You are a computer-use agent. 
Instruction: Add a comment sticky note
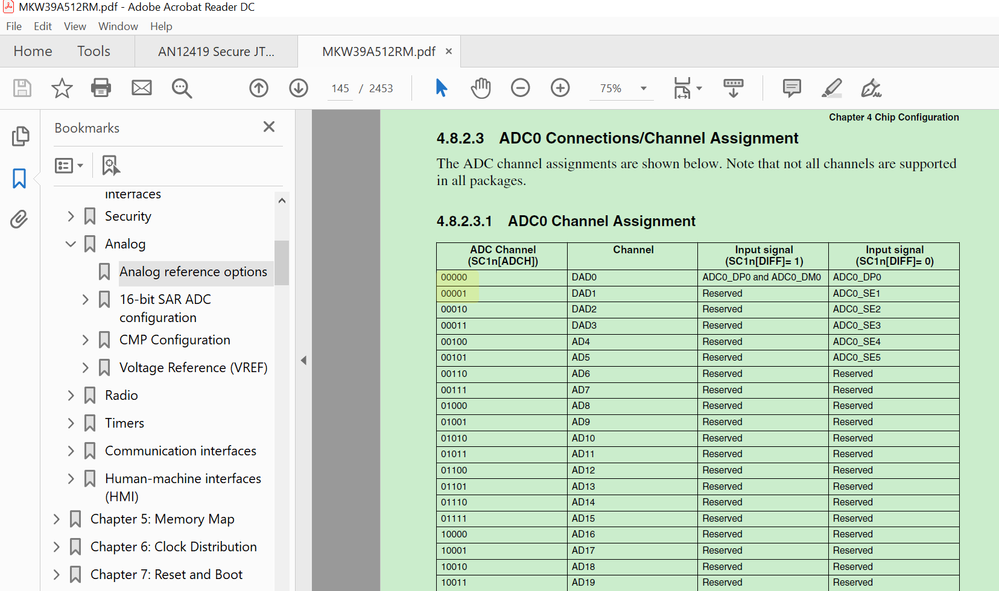pyautogui.click(x=791, y=88)
